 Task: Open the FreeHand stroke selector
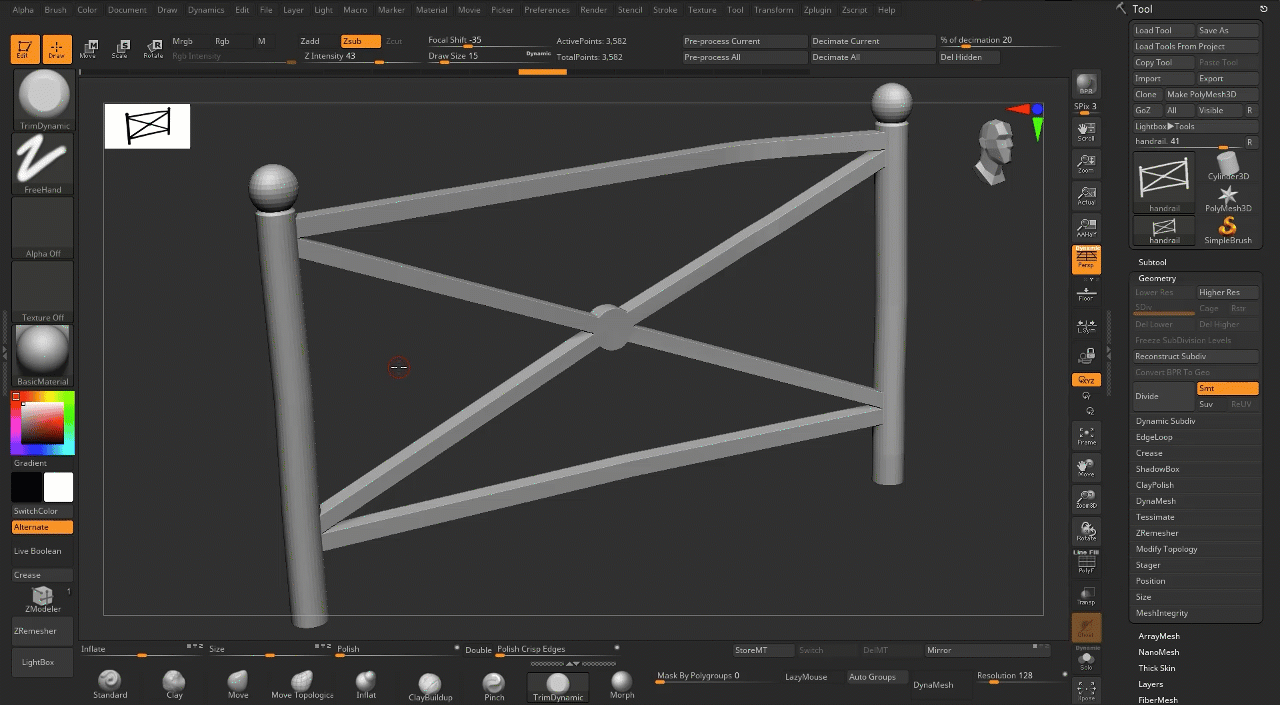point(43,165)
